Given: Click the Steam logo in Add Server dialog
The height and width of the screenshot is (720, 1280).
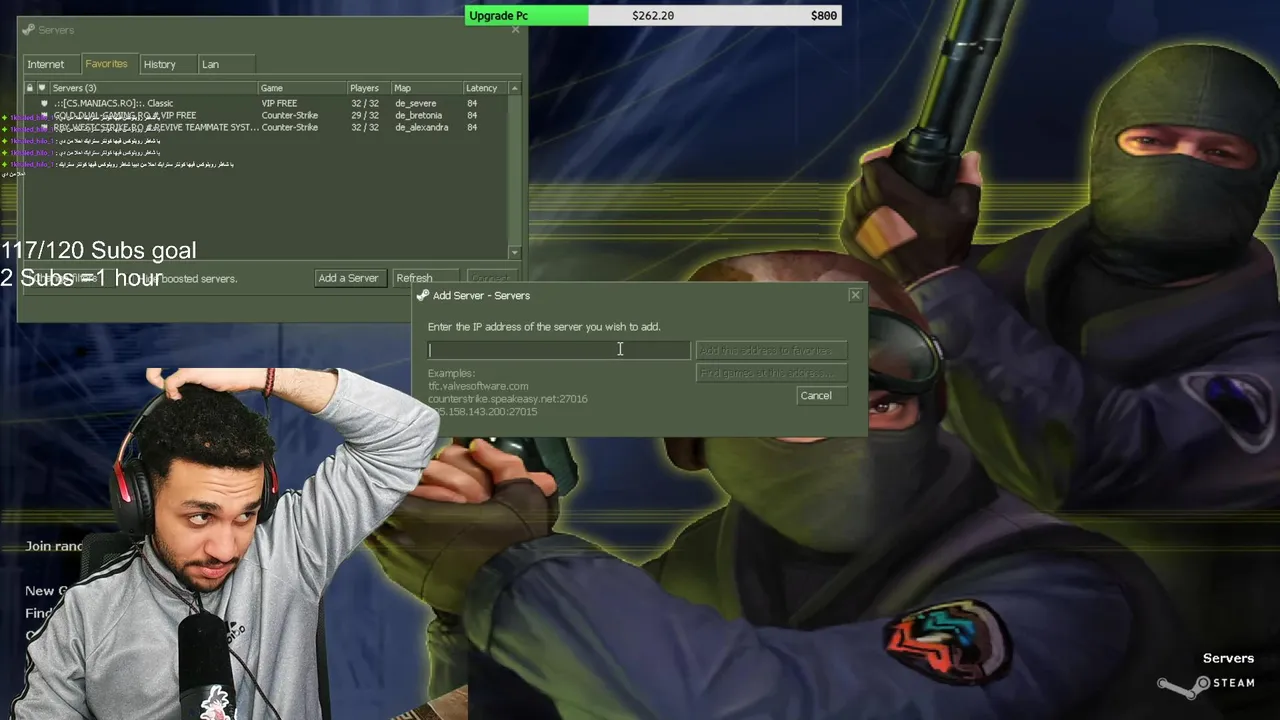Looking at the screenshot, I should click(423, 295).
